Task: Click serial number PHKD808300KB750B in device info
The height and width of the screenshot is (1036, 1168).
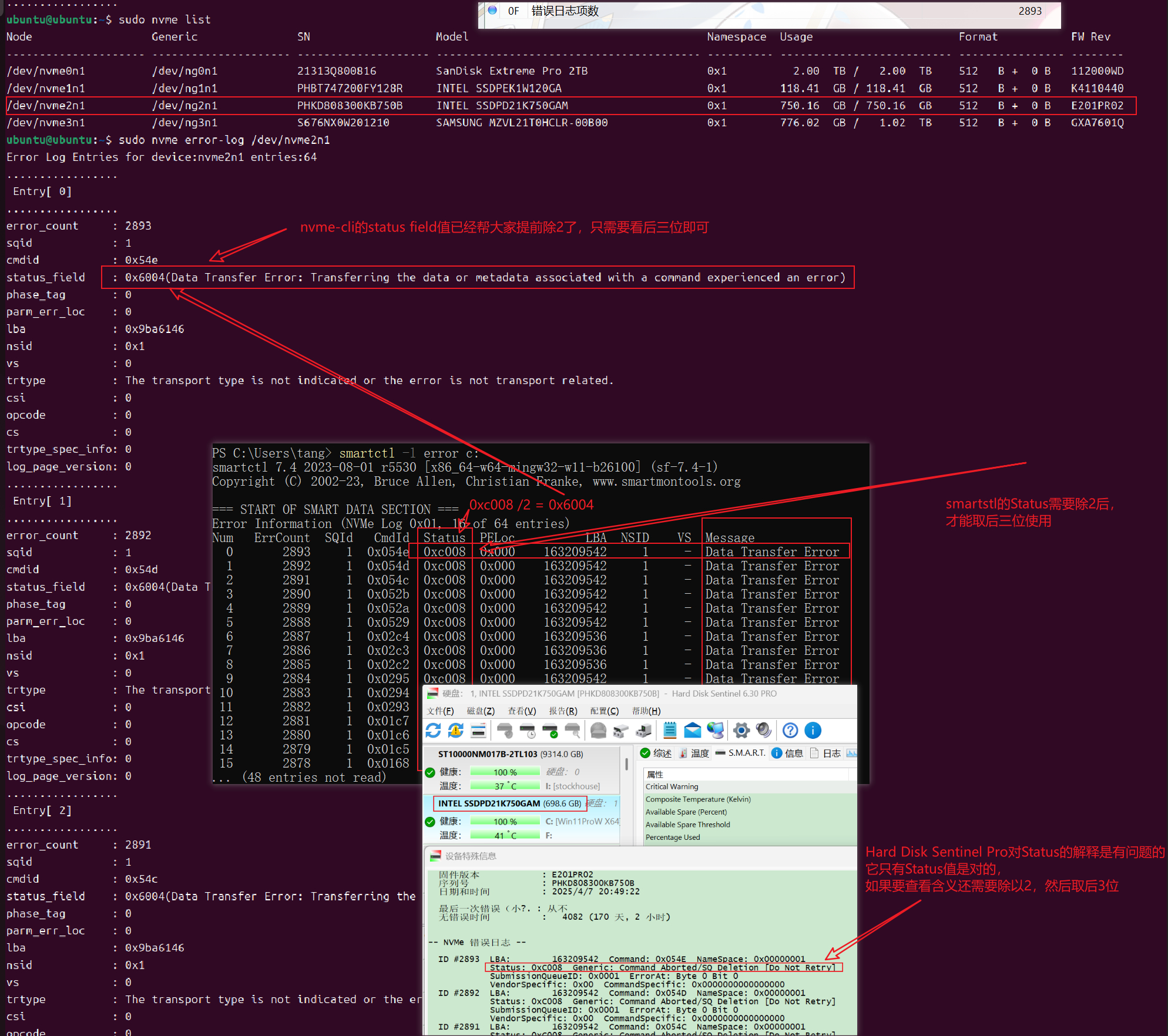Action: click(593, 883)
